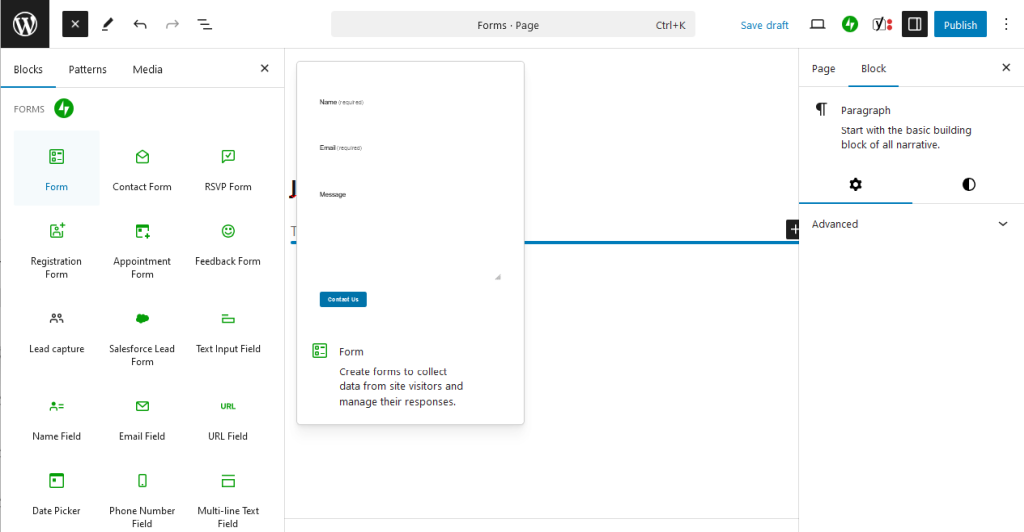Open the WordPress logo site menu
This screenshot has height=532, width=1024.
25,24
